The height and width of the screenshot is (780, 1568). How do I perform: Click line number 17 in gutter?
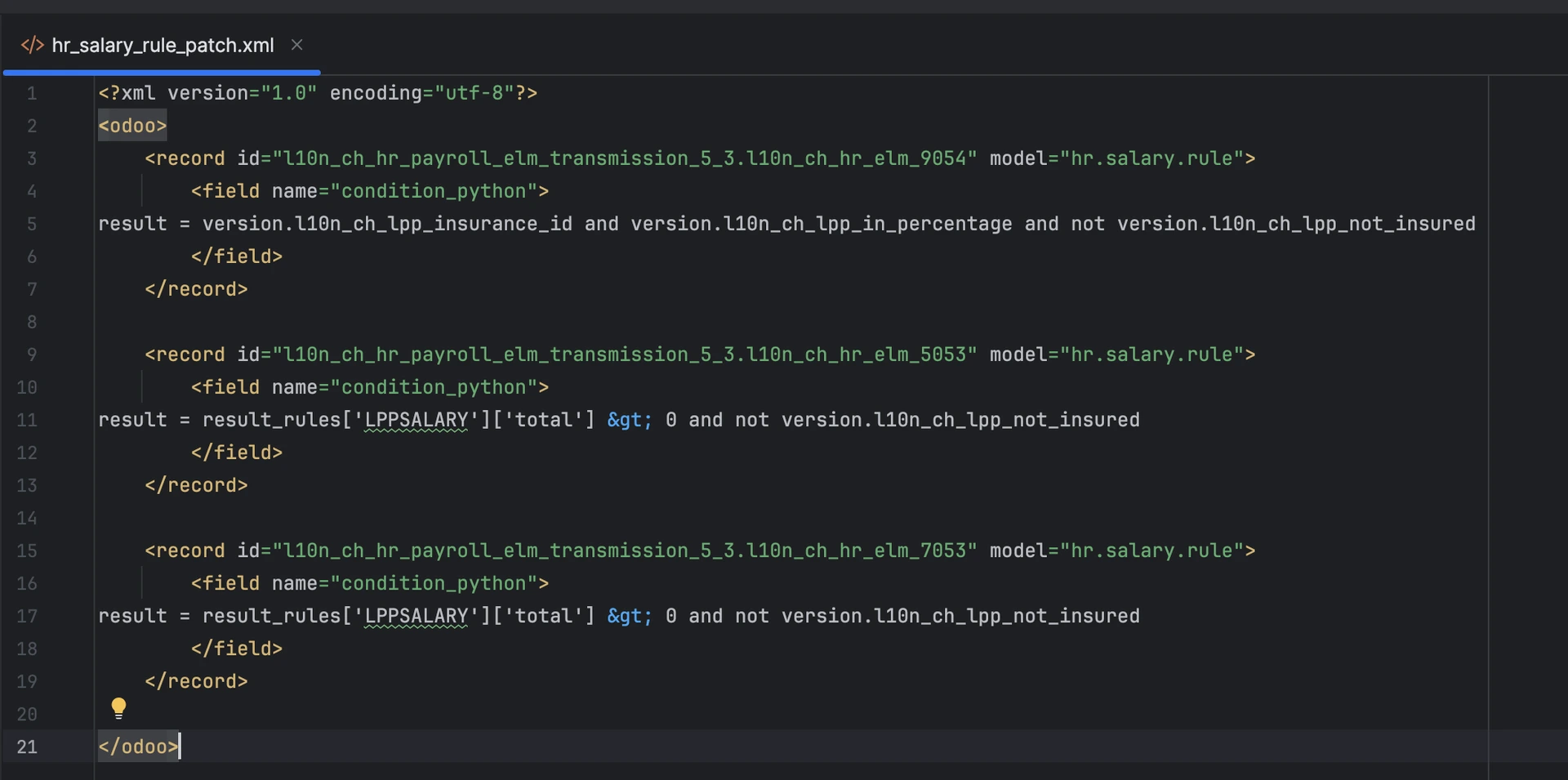pyautogui.click(x=27, y=616)
